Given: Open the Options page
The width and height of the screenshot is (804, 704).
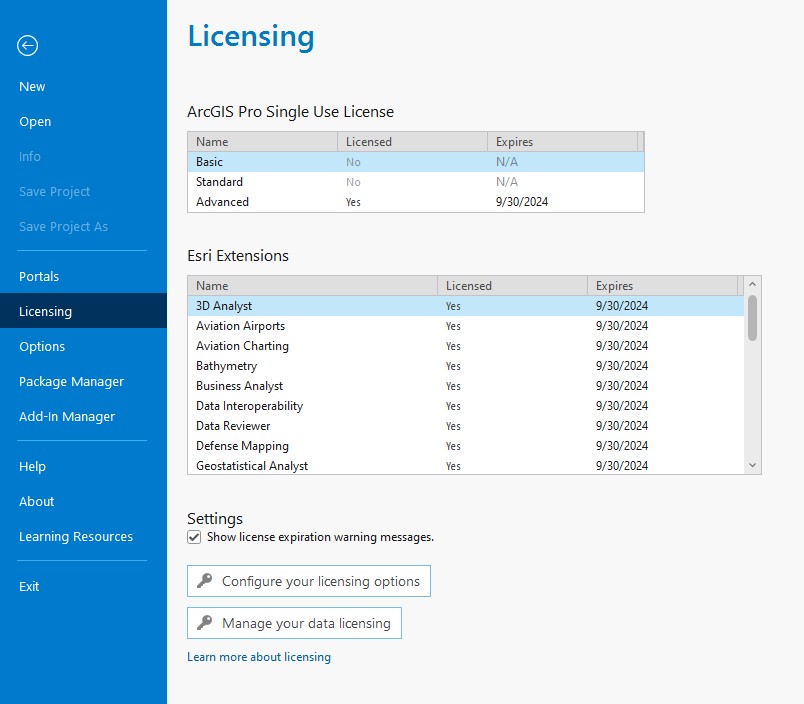Looking at the screenshot, I should point(42,346).
